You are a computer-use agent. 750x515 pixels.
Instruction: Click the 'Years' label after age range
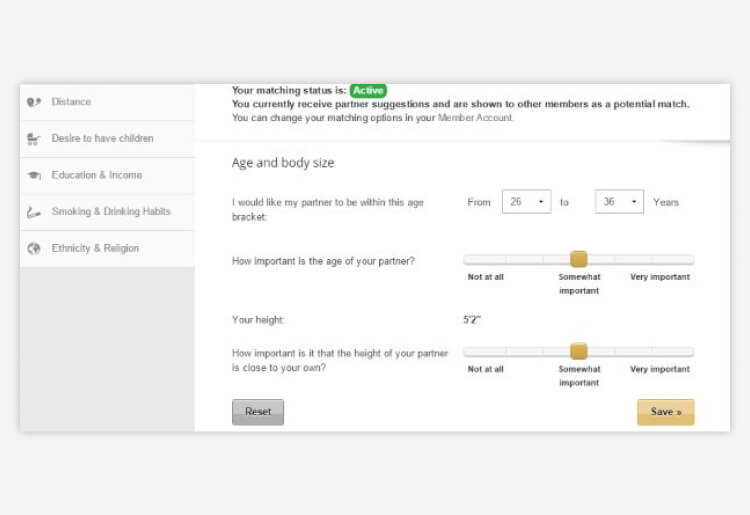[x=666, y=202]
